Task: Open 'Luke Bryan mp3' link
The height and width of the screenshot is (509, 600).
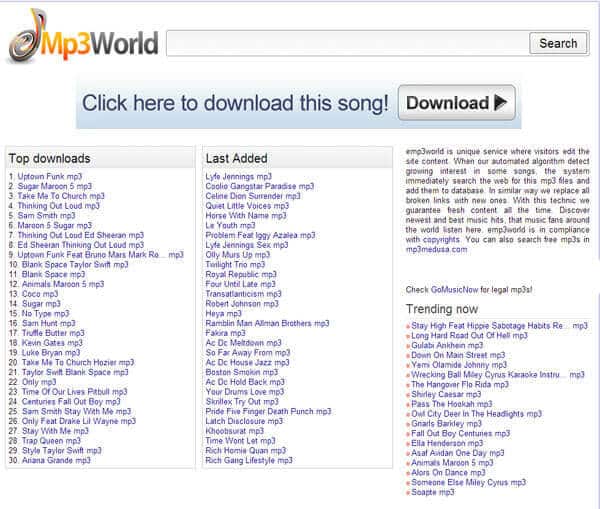Action: click(51, 352)
